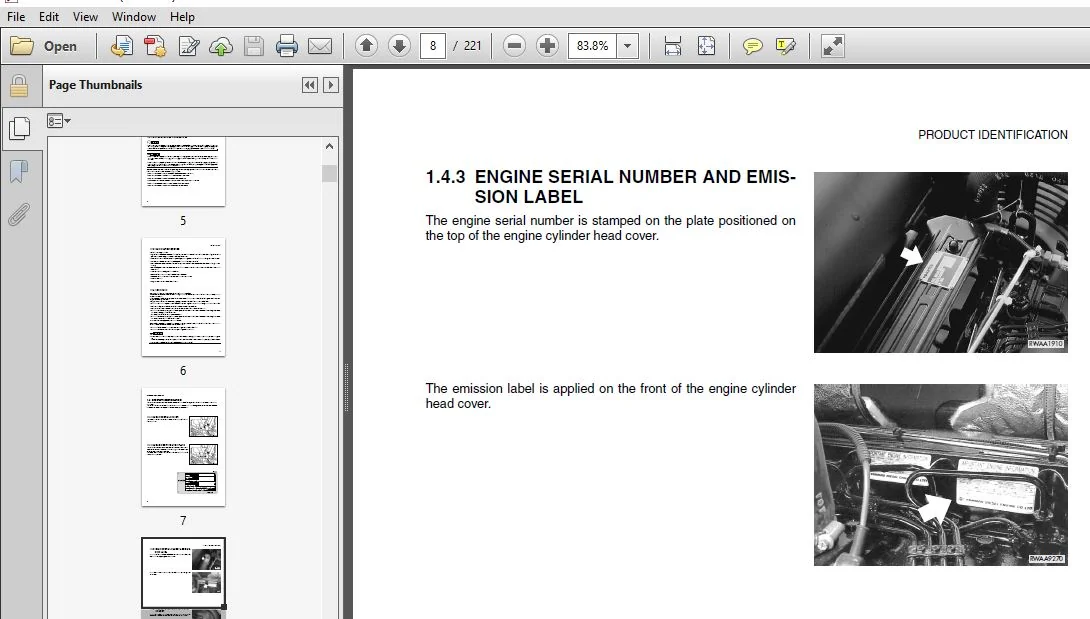The width and height of the screenshot is (1090, 619).
Task: Open the Edit menu
Action: click(49, 17)
